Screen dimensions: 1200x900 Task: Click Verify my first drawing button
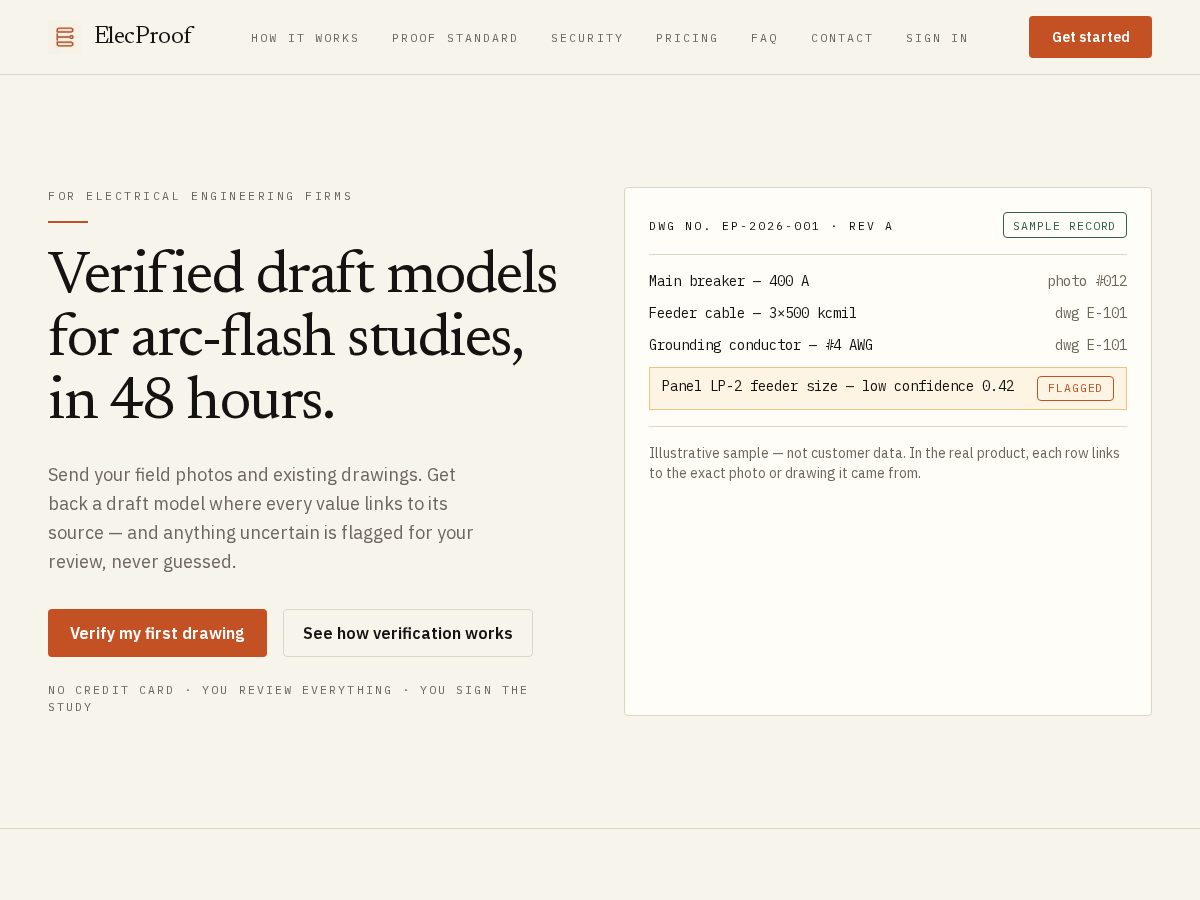157,633
